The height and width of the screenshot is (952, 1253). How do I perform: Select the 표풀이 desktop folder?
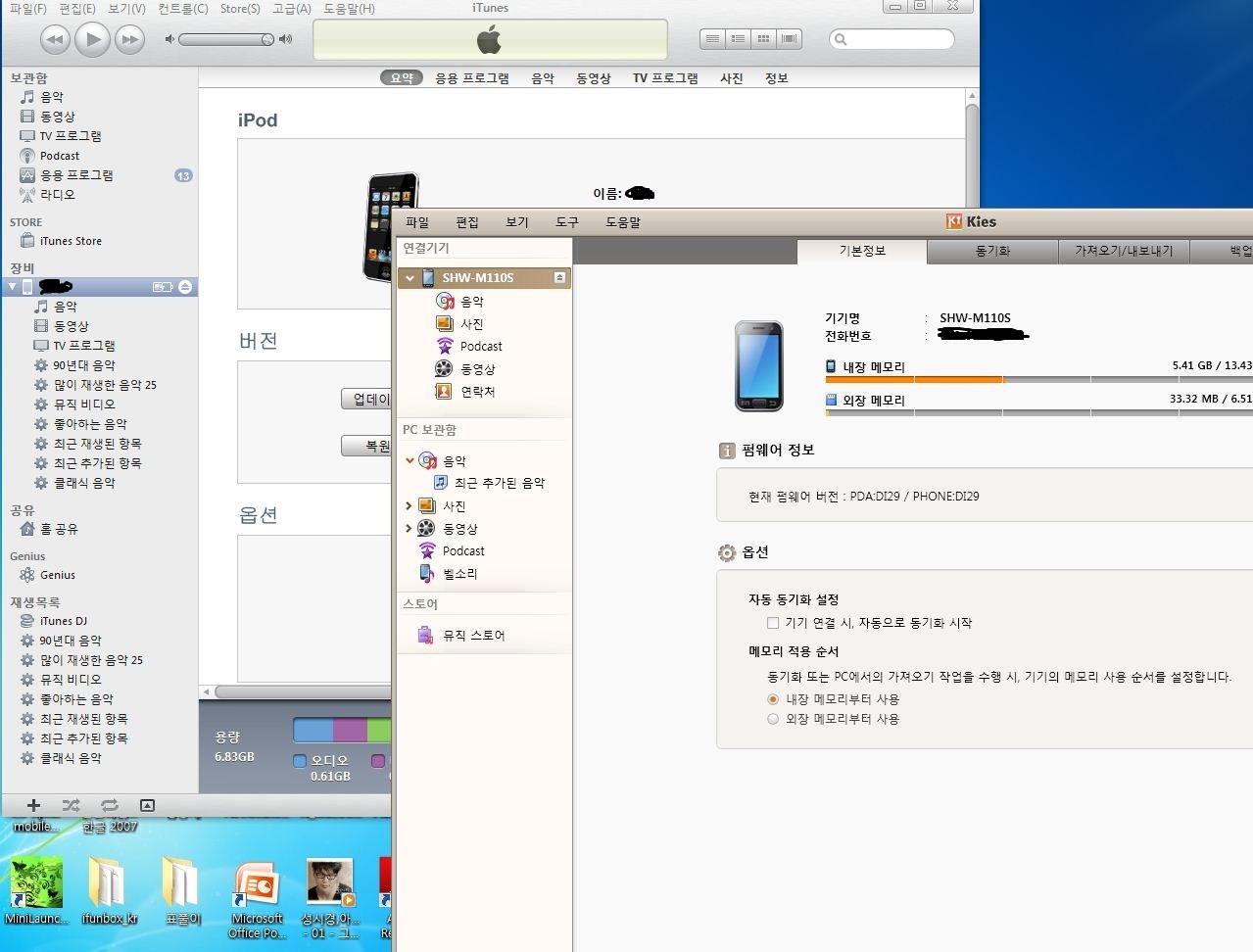[182, 892]
